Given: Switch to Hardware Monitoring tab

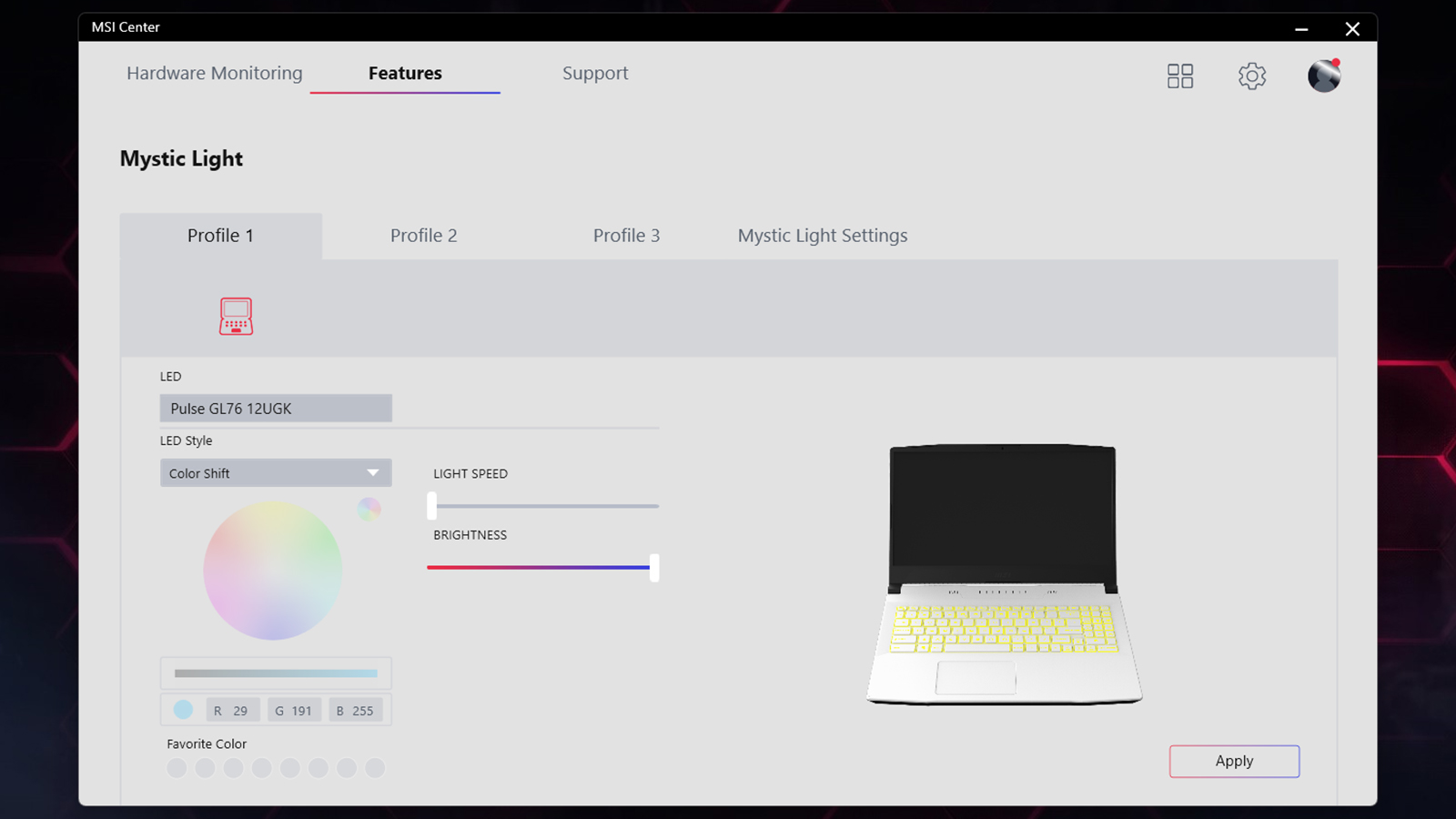Looking at the screenshot, I should click(x=215, y=73).
